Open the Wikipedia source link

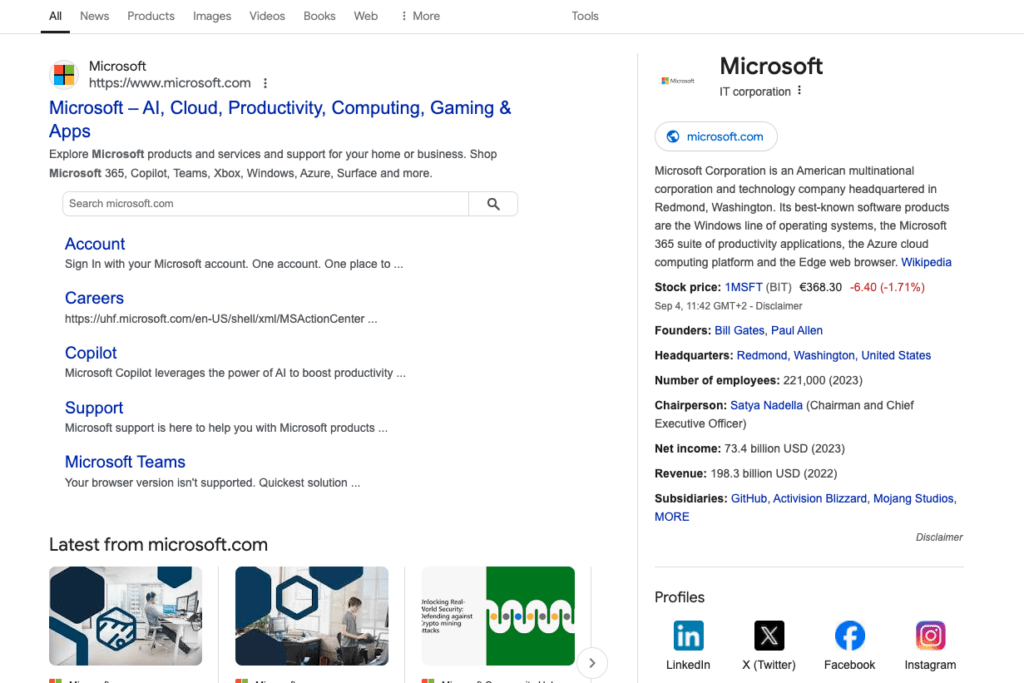pyautogui.click(x=926, y=262)
